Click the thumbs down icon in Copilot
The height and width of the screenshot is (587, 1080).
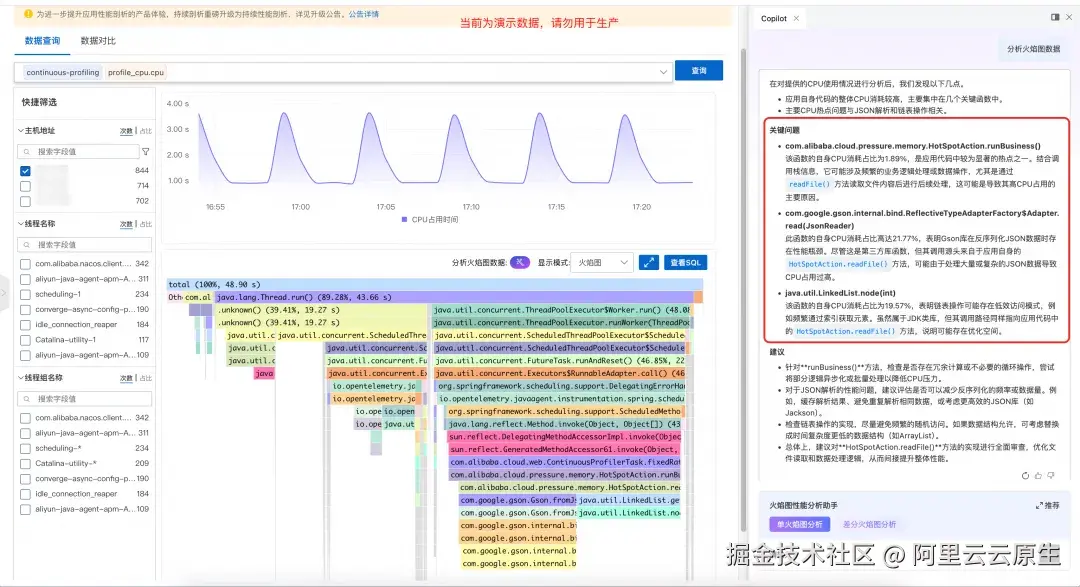click(1050, 475)
